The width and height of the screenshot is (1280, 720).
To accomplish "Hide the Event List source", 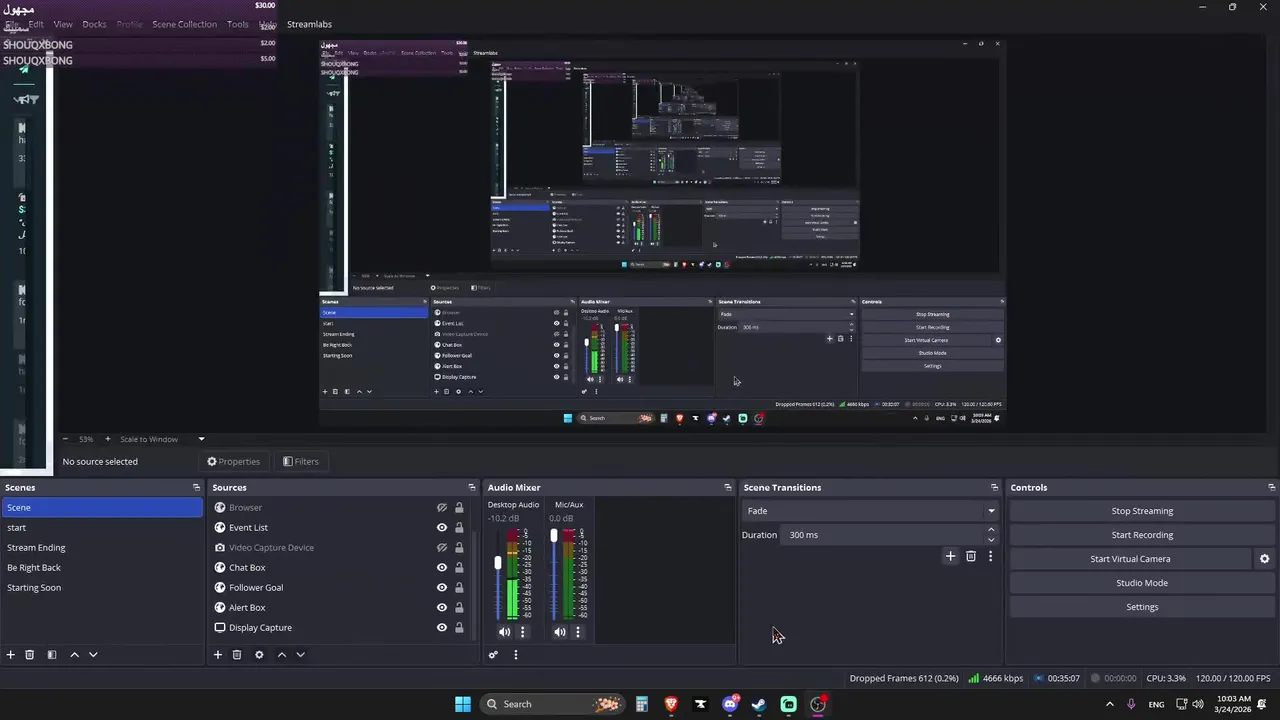I will pyautogui.click(x=441, y=528).
